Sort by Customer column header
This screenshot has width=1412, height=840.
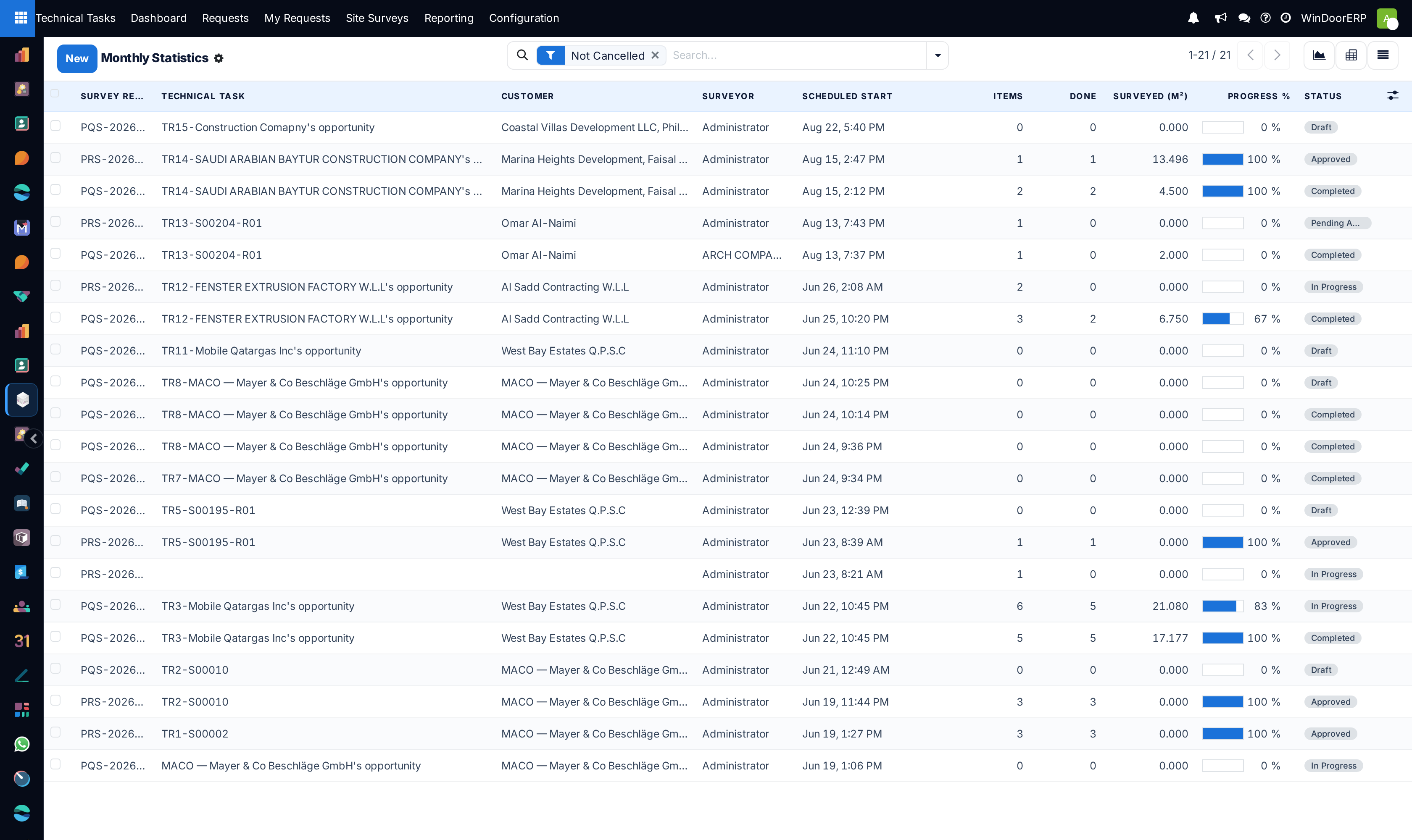click(x=527, y=96)
